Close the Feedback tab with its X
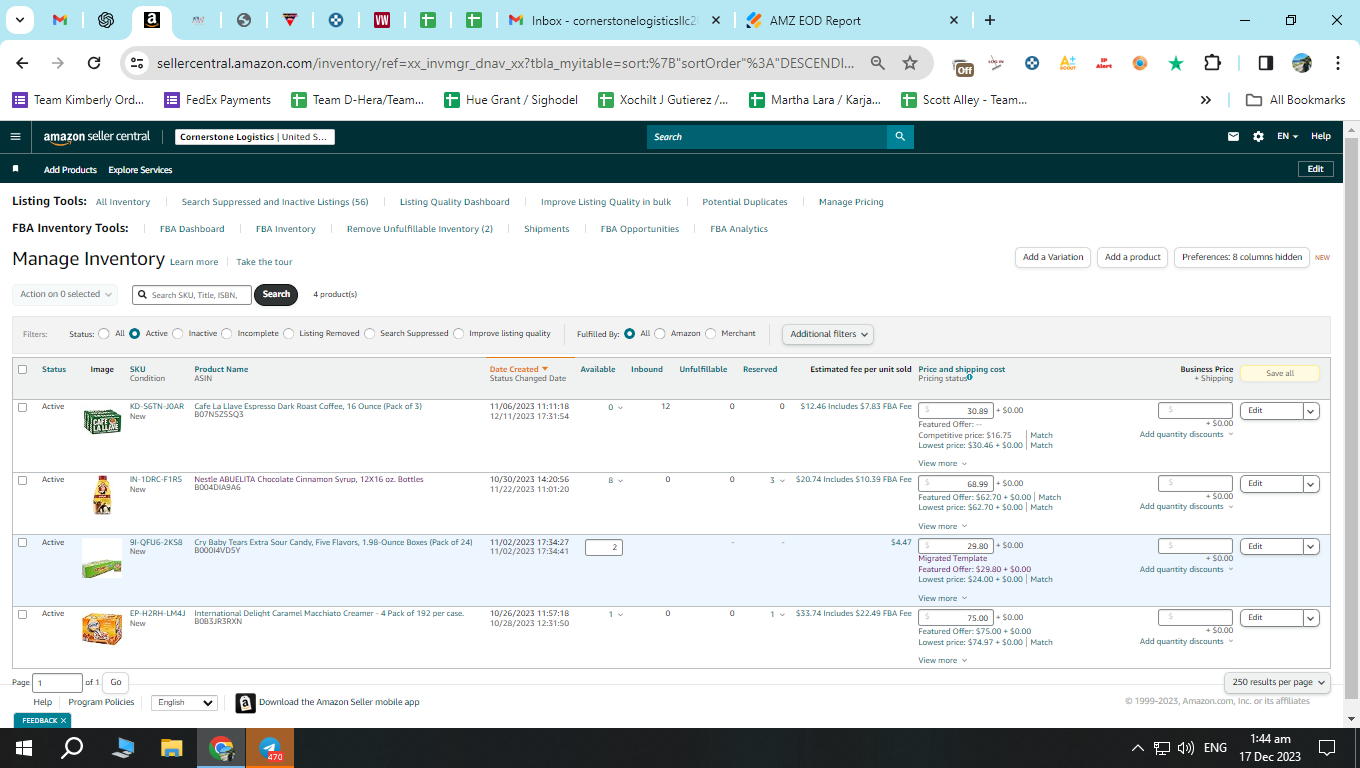 pos(63,720)
